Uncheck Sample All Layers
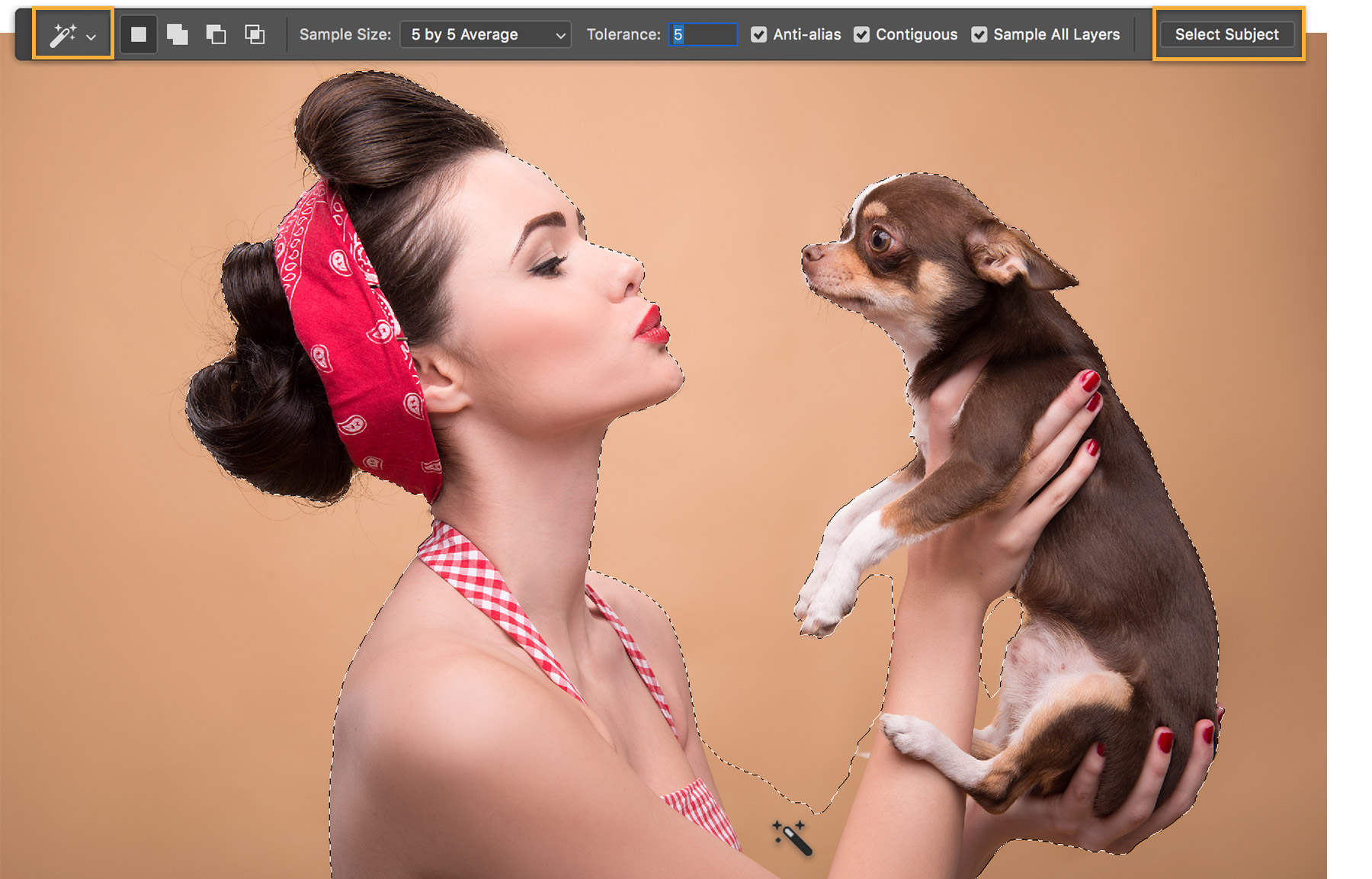1372x879 pixels. point(979,34)
